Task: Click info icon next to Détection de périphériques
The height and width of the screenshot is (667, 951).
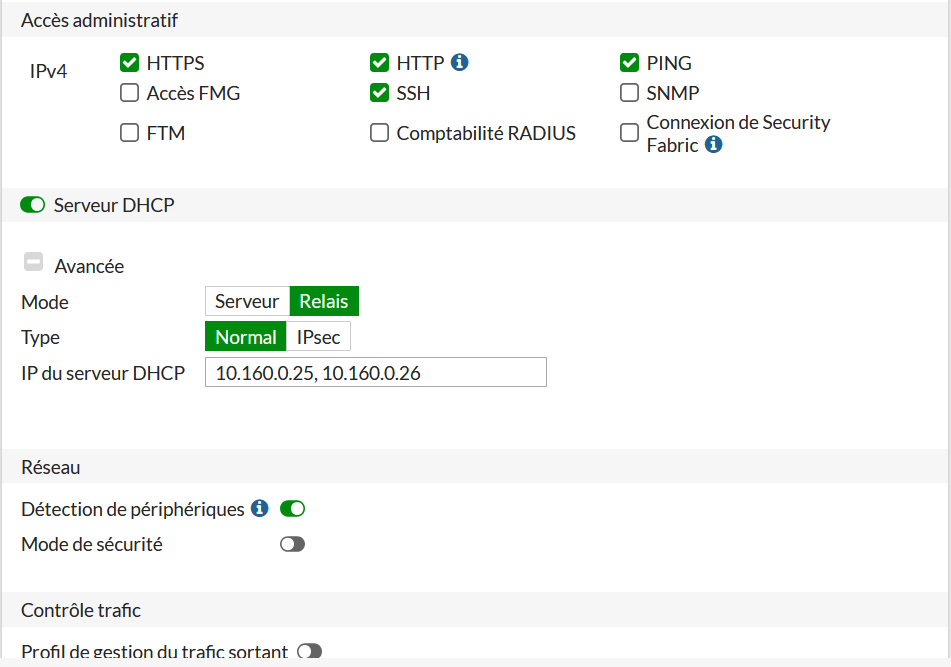Action: 260,508
